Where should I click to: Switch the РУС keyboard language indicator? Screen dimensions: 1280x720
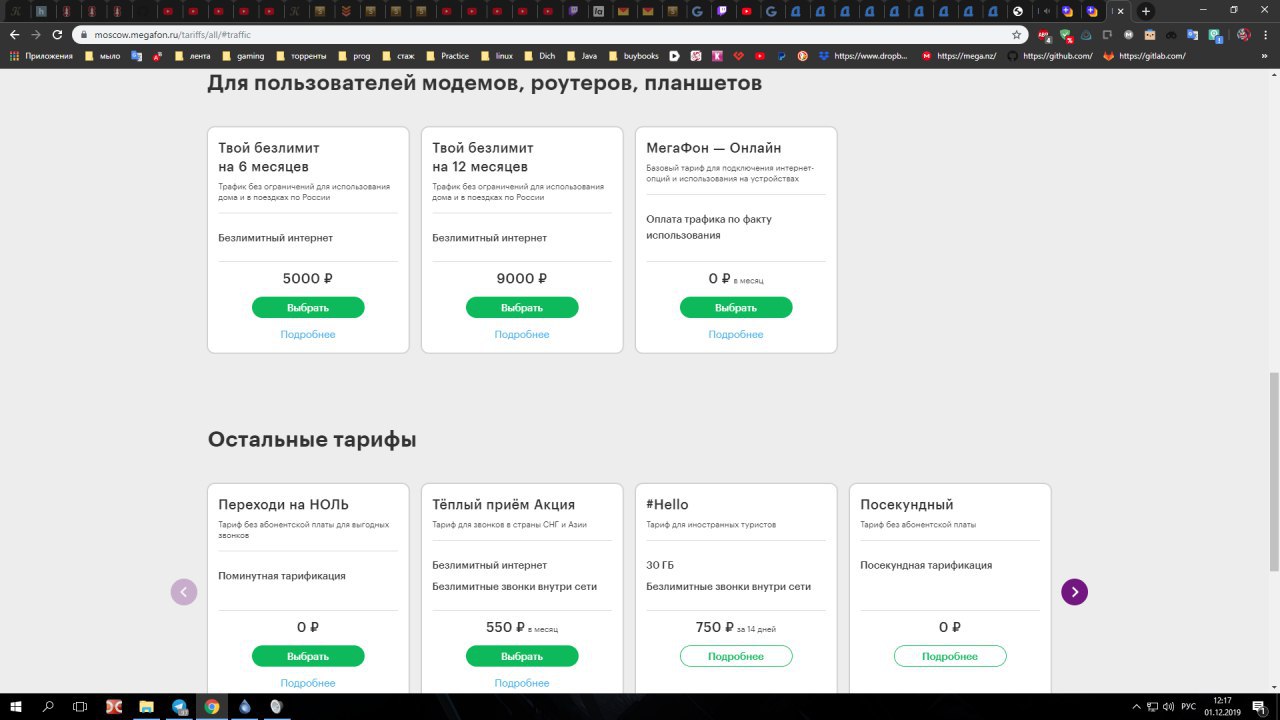pos(1188,706)
